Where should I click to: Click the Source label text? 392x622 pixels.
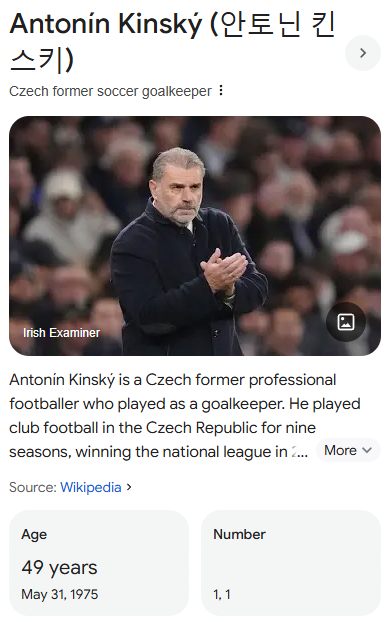tap(33, 487)
